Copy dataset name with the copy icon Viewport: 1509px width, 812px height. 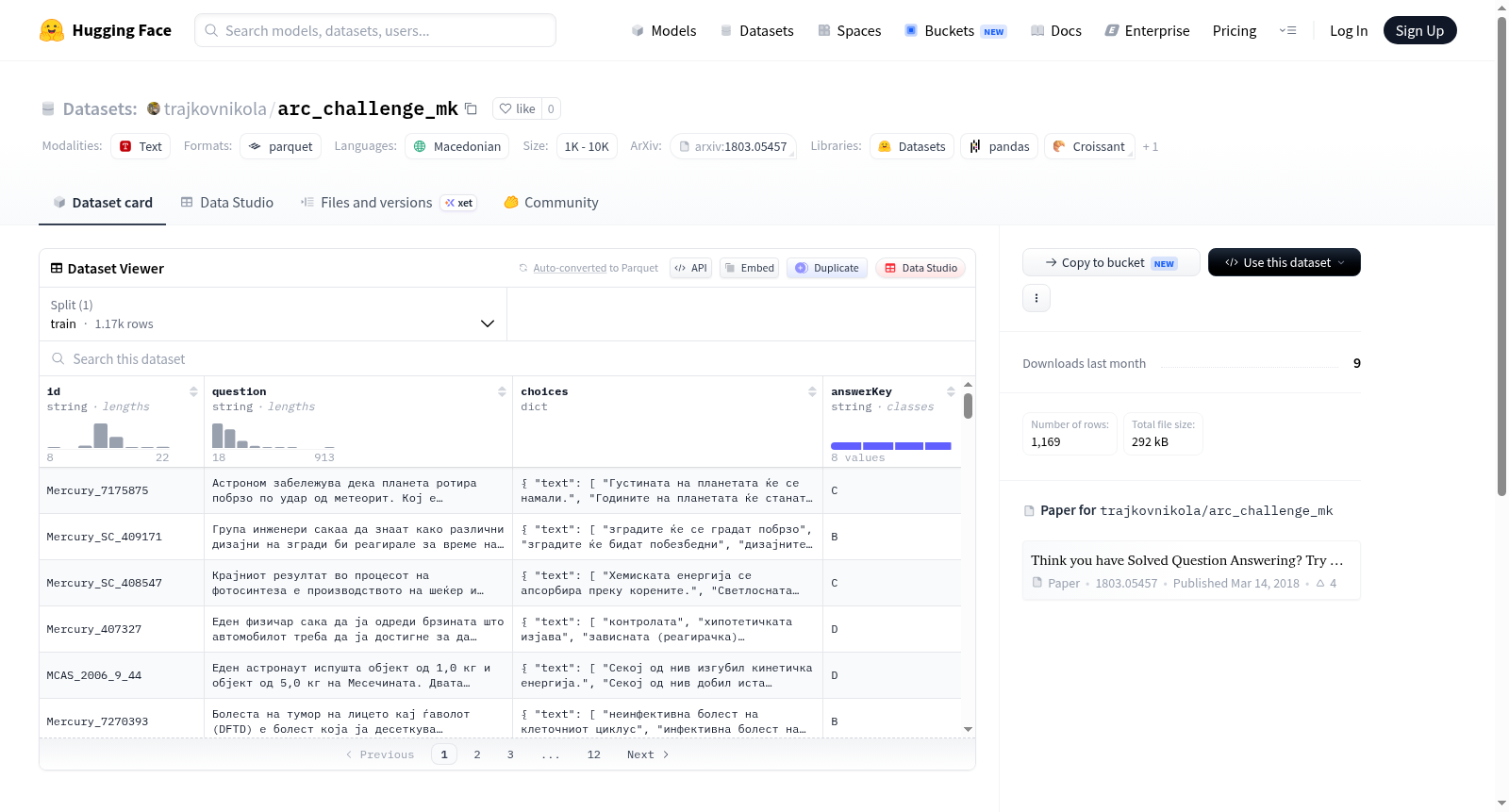pyautogui.click(x=471, y=108)
